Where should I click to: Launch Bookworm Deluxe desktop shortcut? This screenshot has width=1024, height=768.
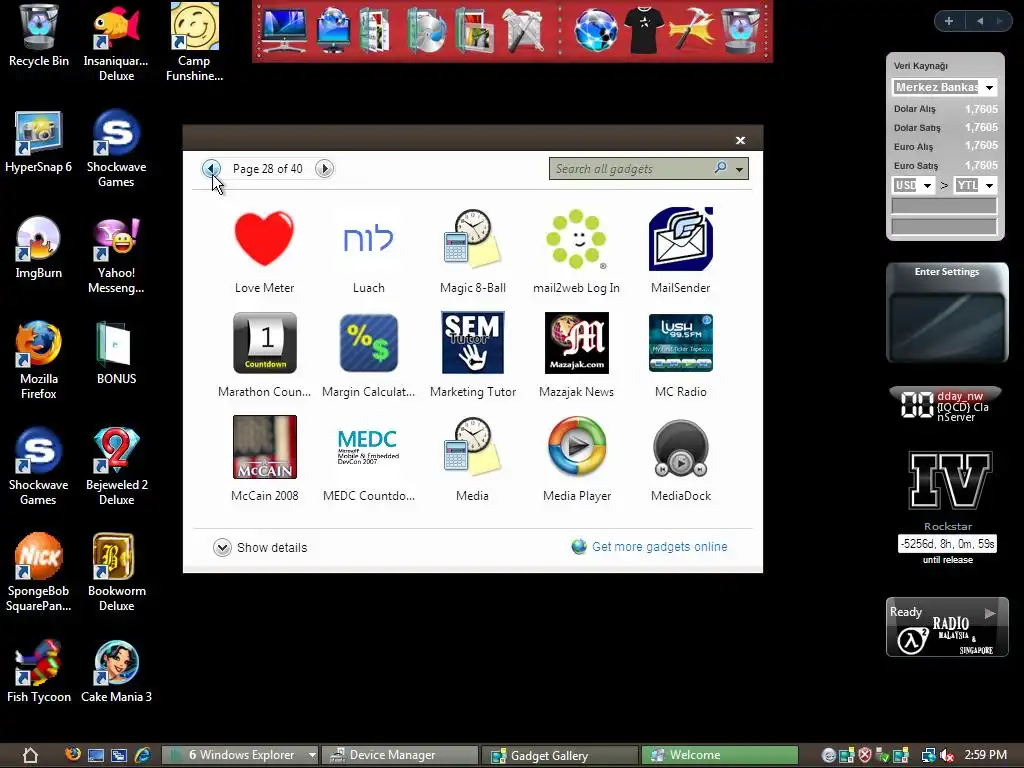coord(116,573)
